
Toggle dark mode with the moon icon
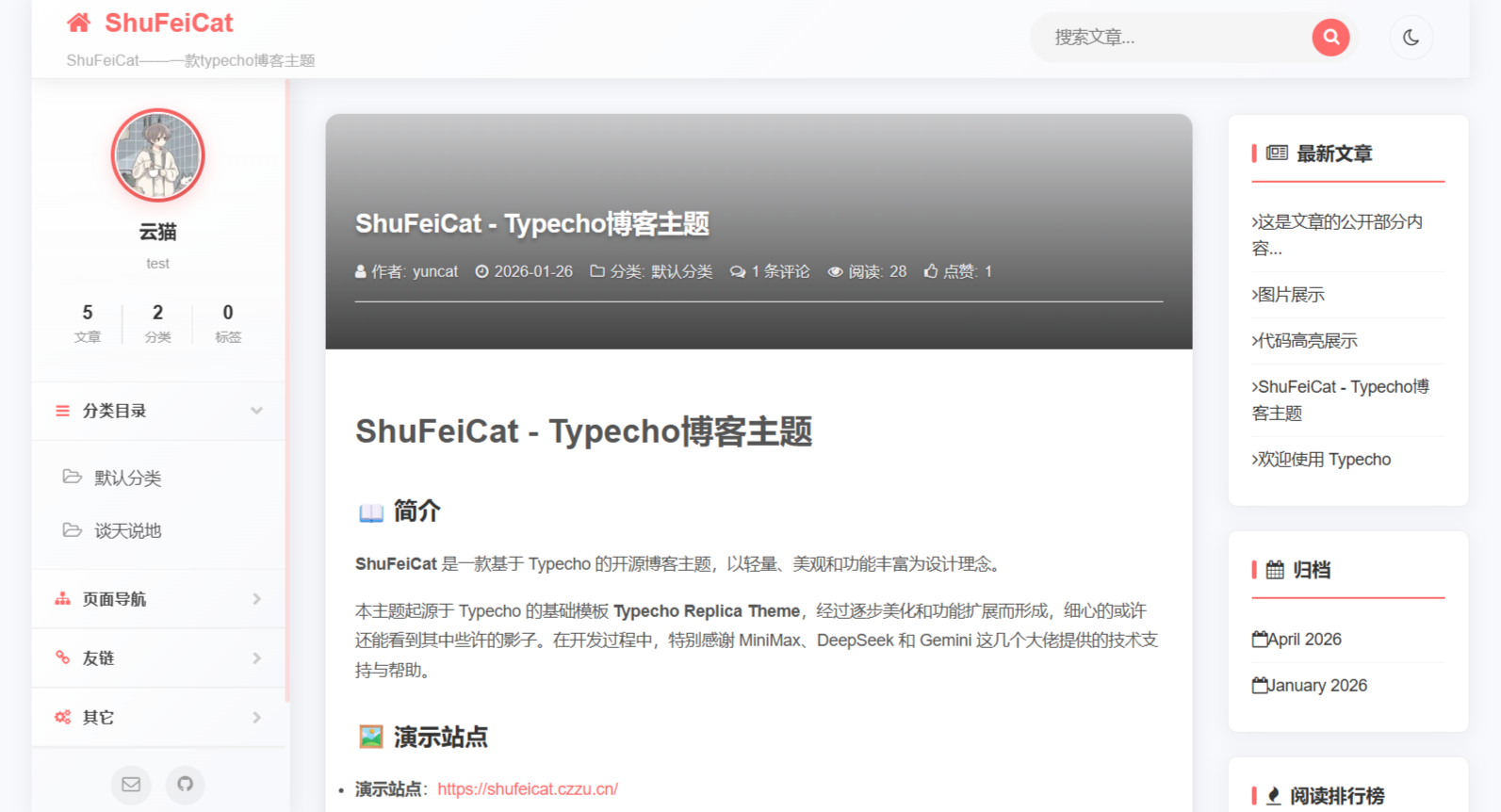[1411, 38]
